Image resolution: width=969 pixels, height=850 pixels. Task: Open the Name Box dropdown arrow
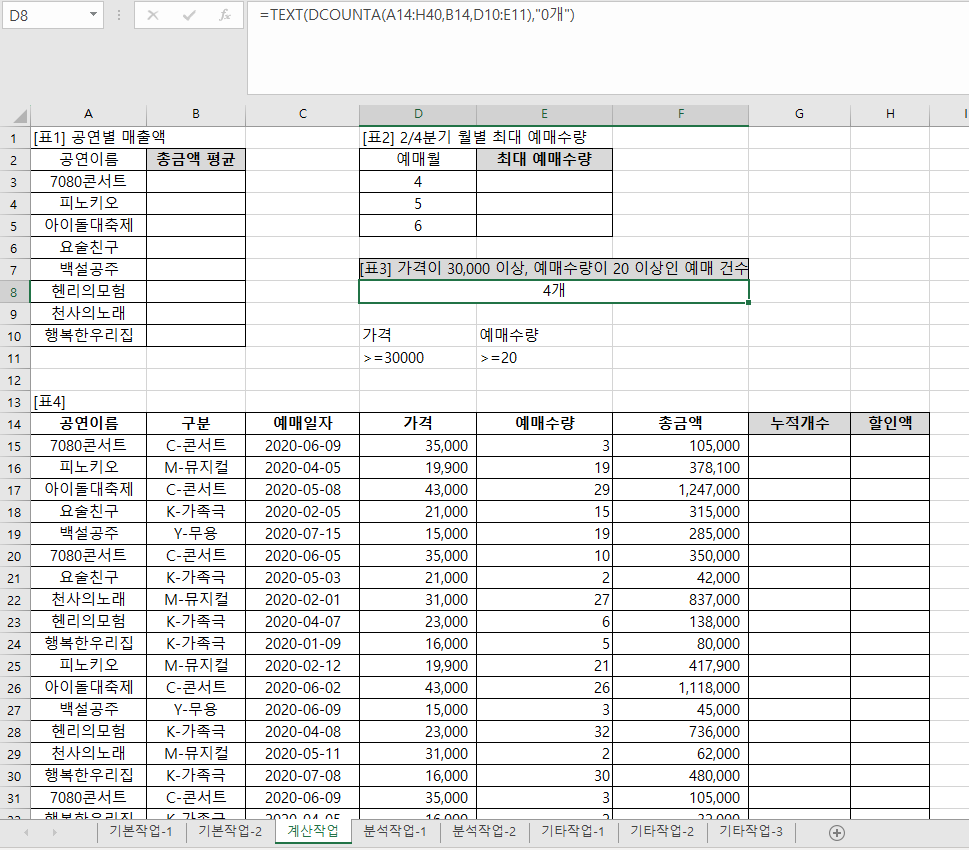coord(93,15)
